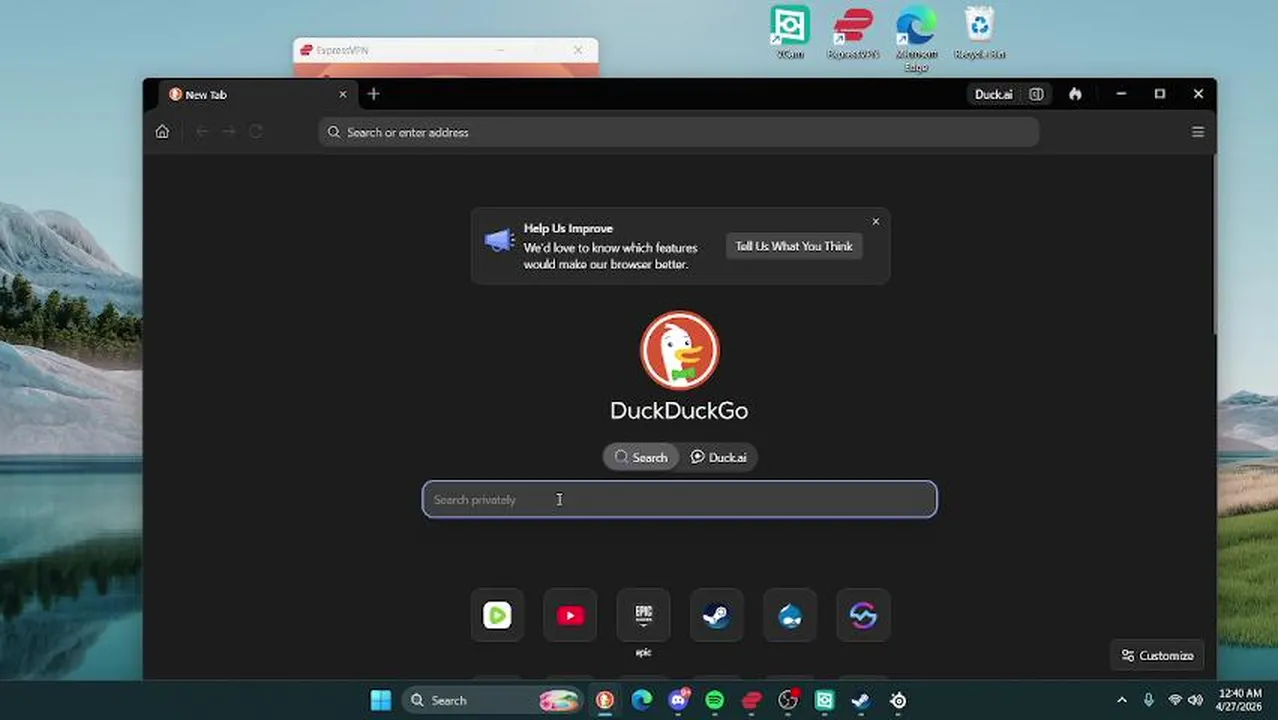The width and height of the screenshot is (1278, 720).
Task: Open the Steam favorite tile
Action: (716, 615)
